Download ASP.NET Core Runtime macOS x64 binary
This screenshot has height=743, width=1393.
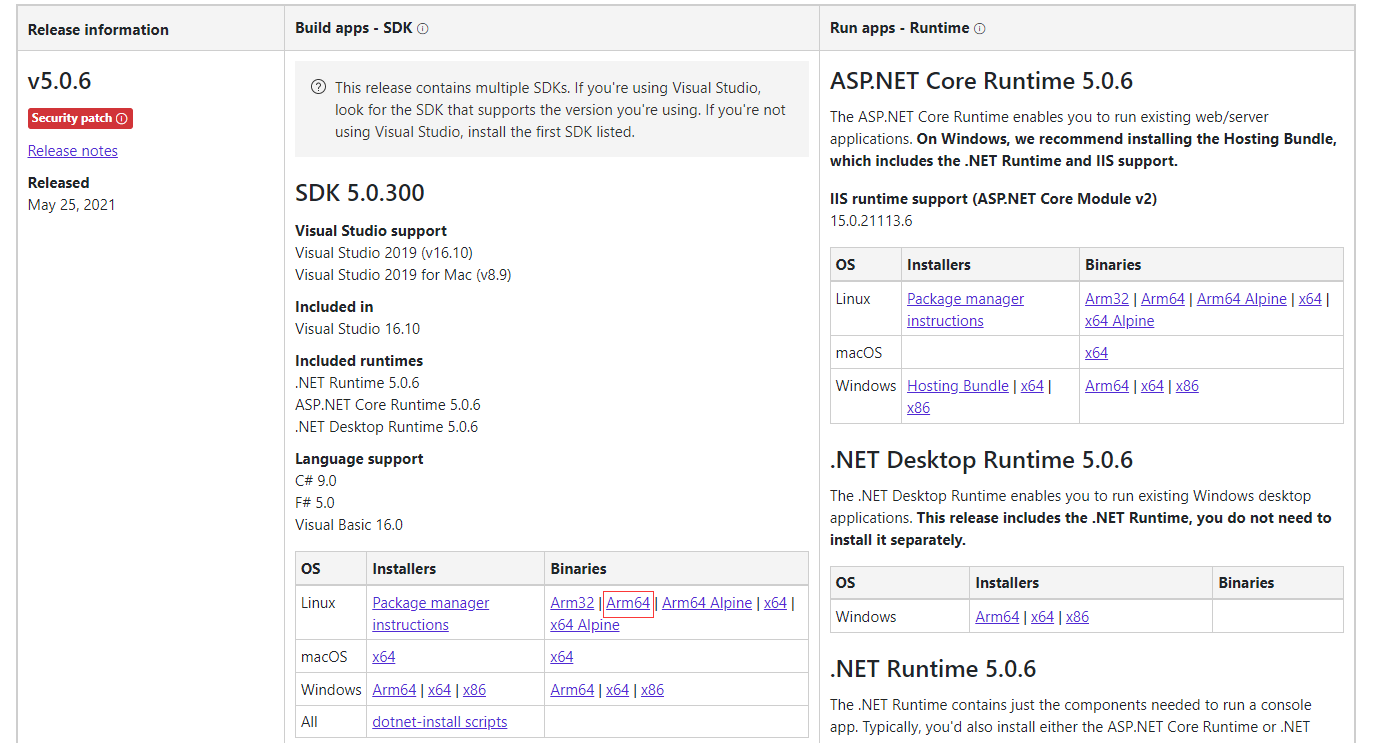click(x=1097, y=353)
